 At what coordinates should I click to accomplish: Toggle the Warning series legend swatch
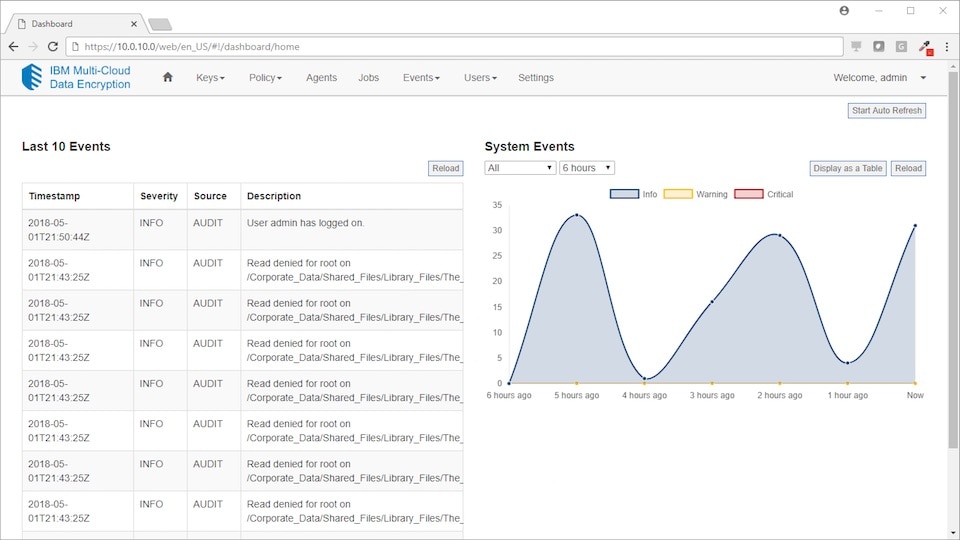click(x=678, y=194)
